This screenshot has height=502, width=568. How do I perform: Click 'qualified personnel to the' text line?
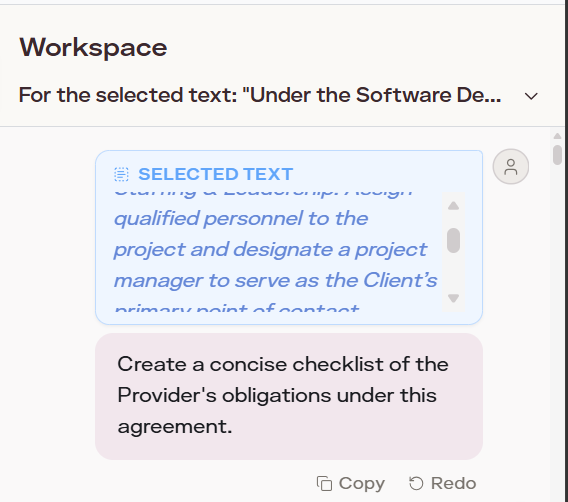point(241,219)
